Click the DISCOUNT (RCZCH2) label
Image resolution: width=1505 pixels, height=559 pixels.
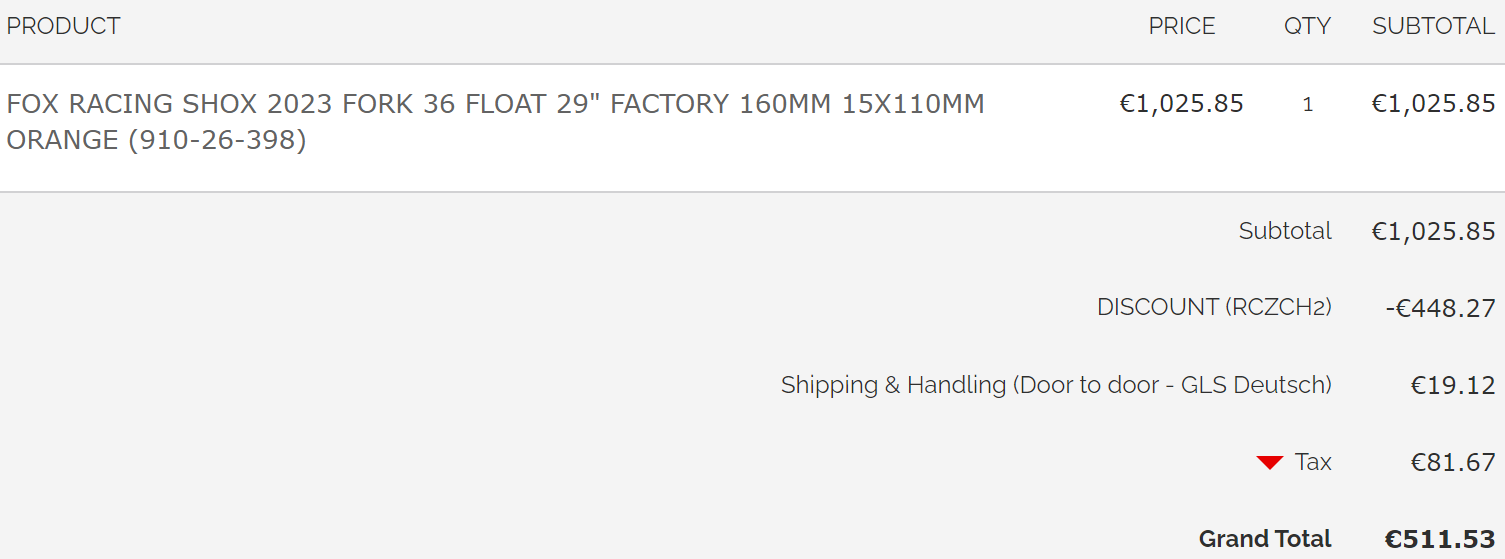click(1214, 307)
